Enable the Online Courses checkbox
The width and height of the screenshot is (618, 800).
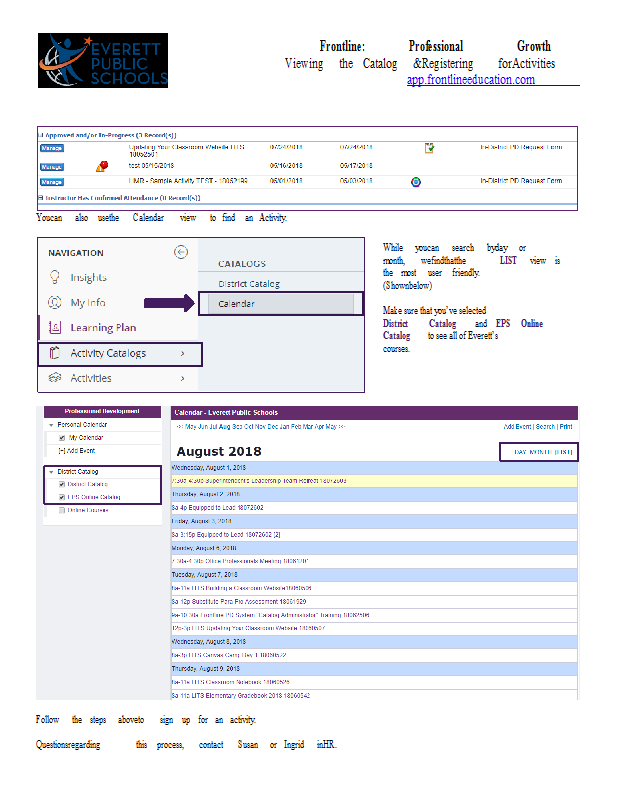click(x=62, y=510)
